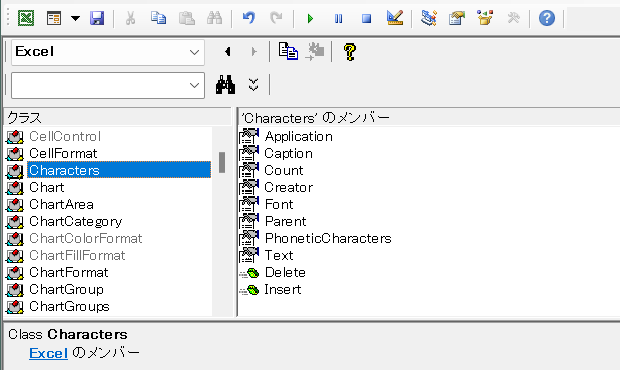The image size is (620, 370).
Task: Go back with the left arrow
Action: (227, 52)
